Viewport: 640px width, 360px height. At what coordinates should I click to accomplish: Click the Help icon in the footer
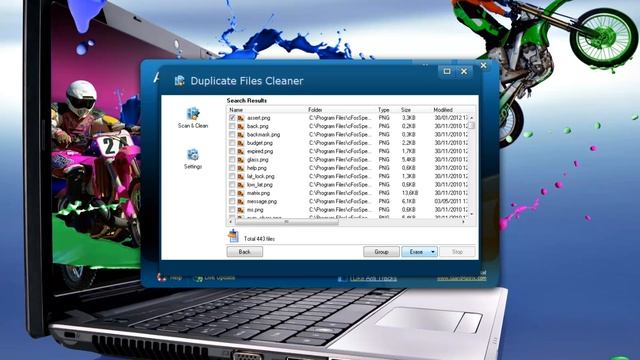click(x=161, y=277)
